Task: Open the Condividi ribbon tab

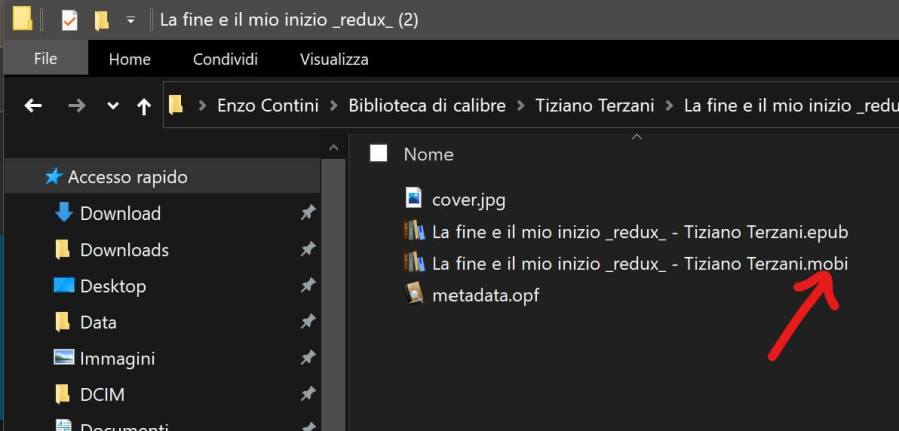Action: 225,59
